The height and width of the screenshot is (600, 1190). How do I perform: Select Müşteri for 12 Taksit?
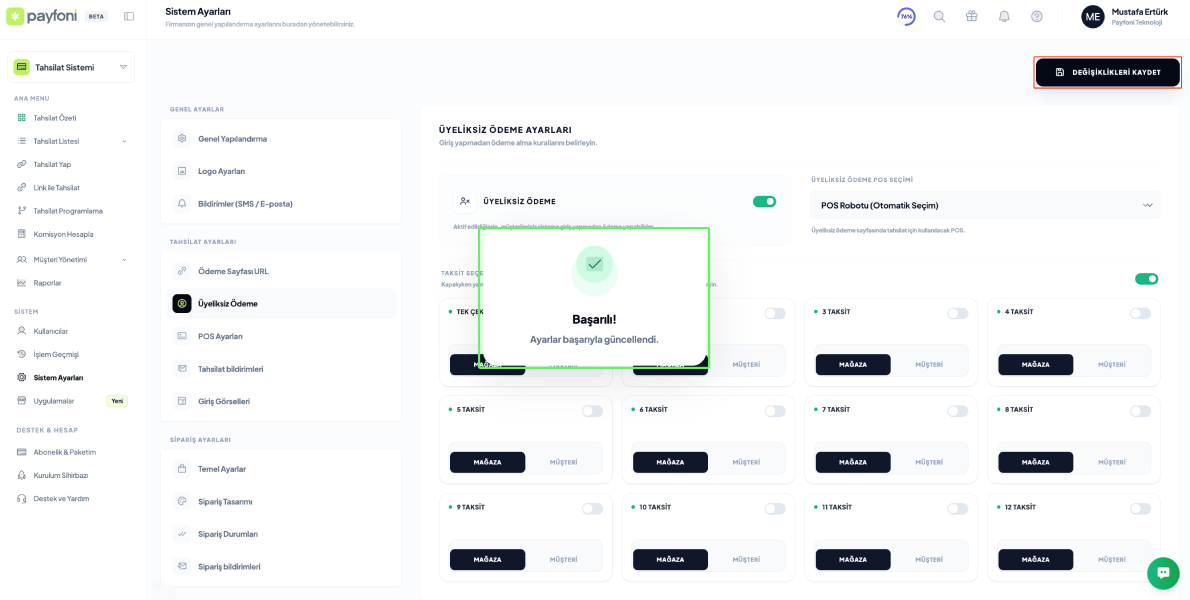(x=1112, y=559)
